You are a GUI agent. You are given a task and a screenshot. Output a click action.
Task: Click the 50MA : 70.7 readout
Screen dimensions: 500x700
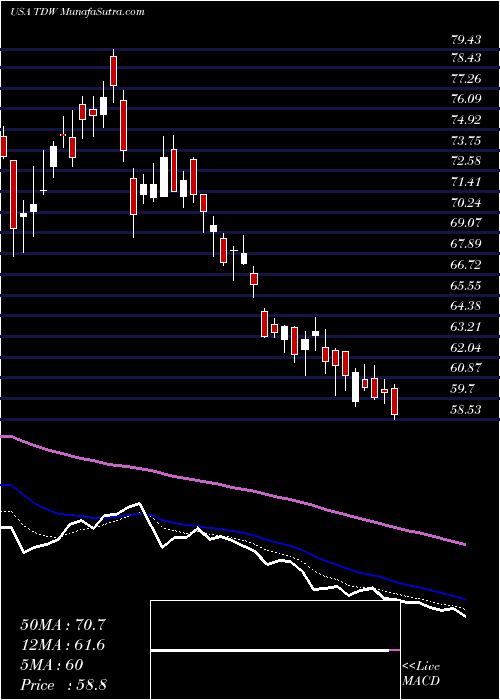[63, 625]
